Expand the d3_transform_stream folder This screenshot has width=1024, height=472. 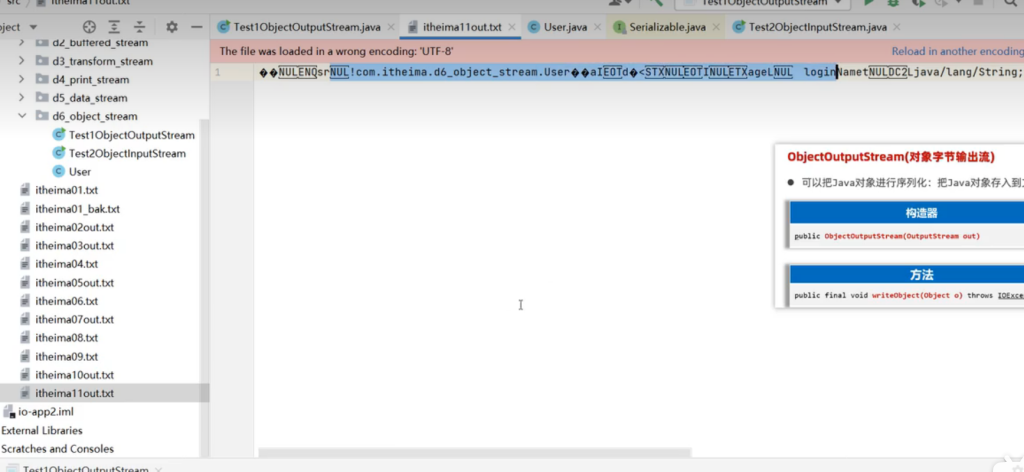[x=22, y=61]
